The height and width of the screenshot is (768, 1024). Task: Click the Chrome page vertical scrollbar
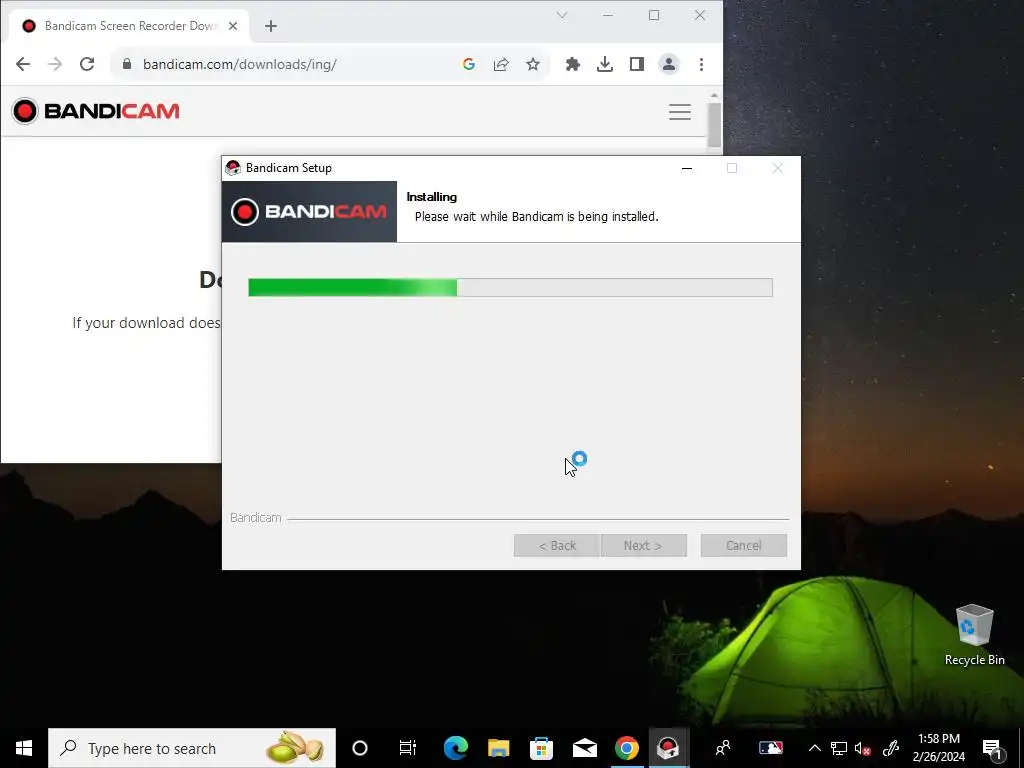[714, 125]
